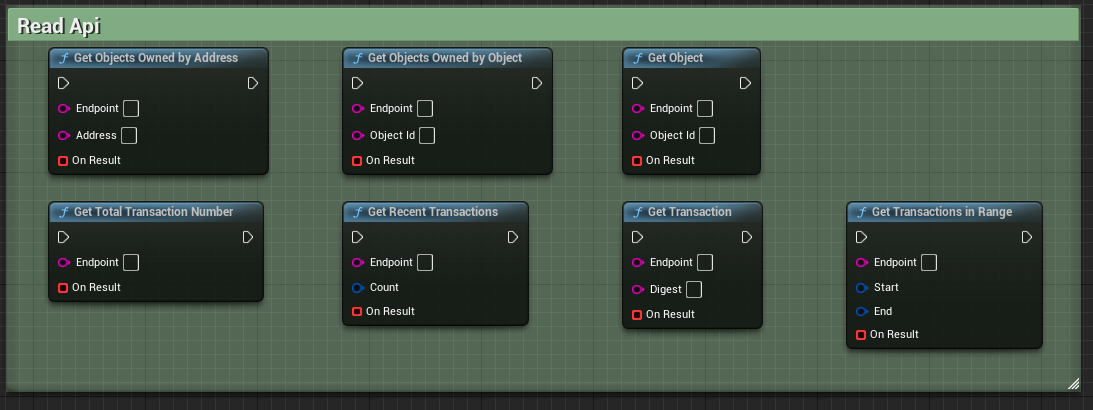
Task: Click output exec pin on Get Recent Transactions
Action: pos(512,237)
